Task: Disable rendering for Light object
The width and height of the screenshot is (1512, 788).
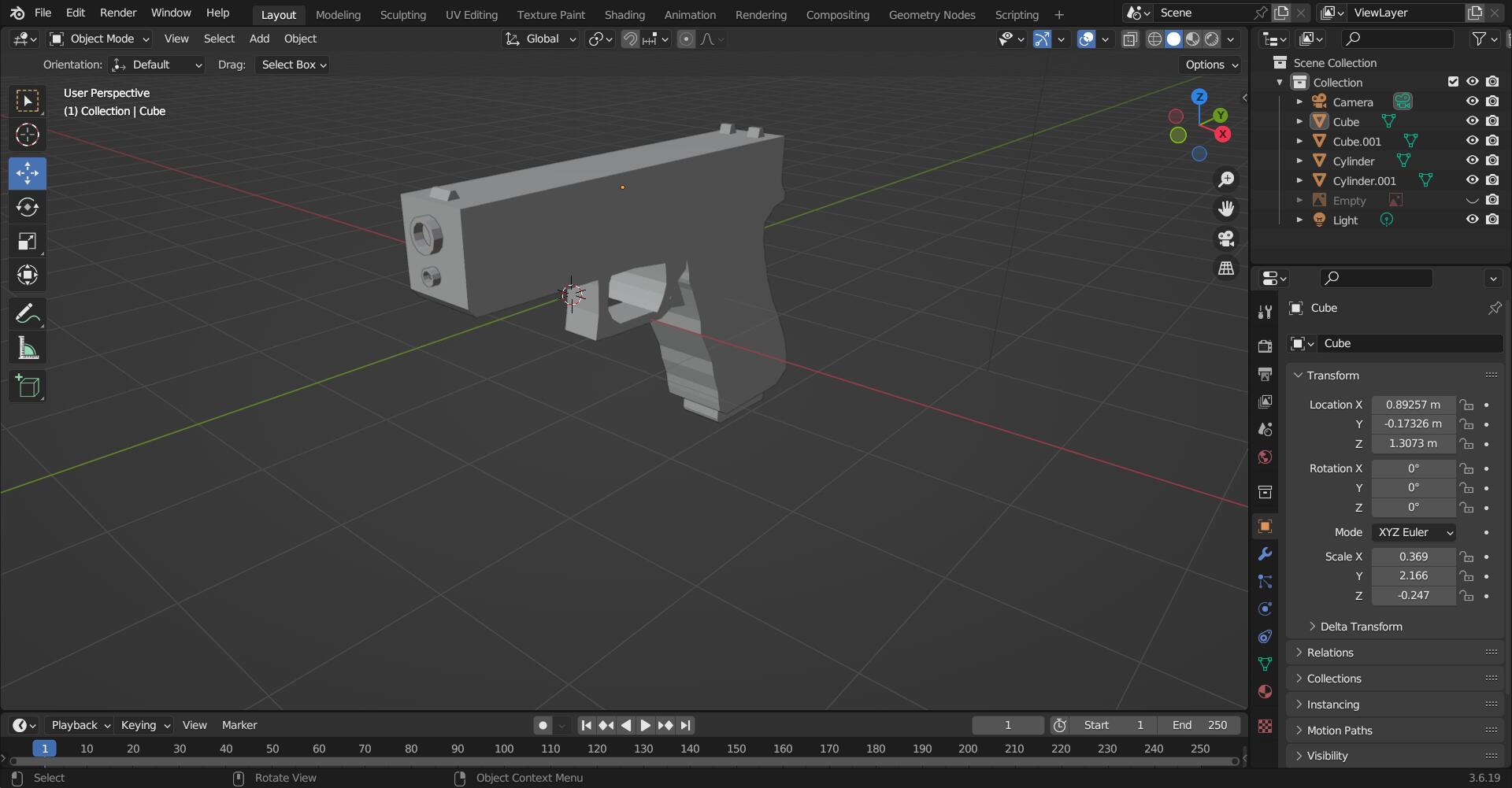Action: [x=1492, y=220]
